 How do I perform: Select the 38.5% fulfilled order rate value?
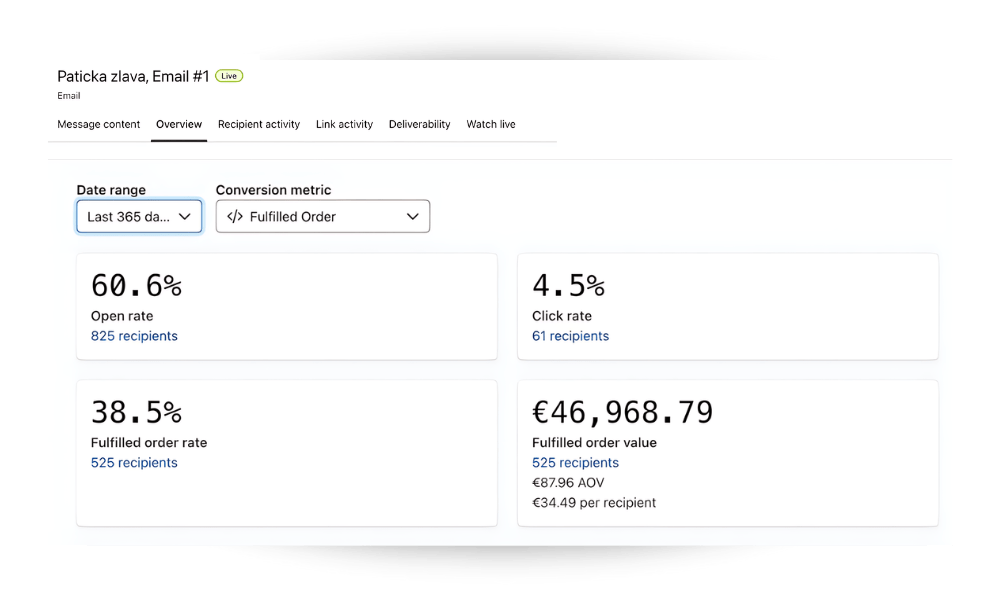click(136, 412)
